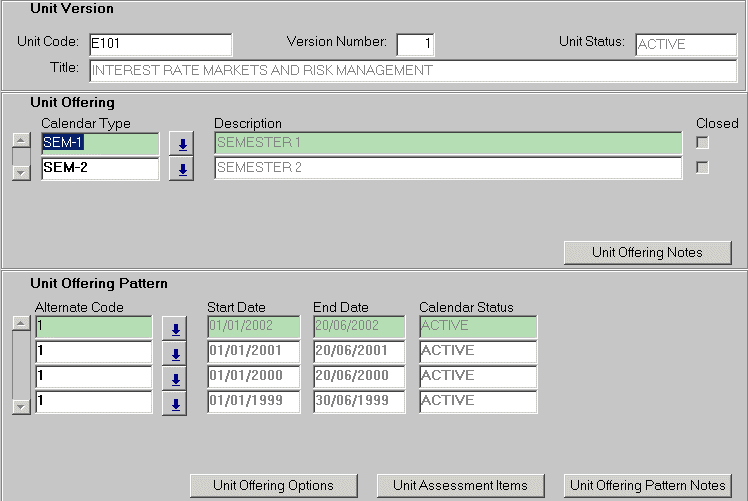Open Unit Offering Pattern Notes
Screen dimensions: 748x501
point(647,485)
